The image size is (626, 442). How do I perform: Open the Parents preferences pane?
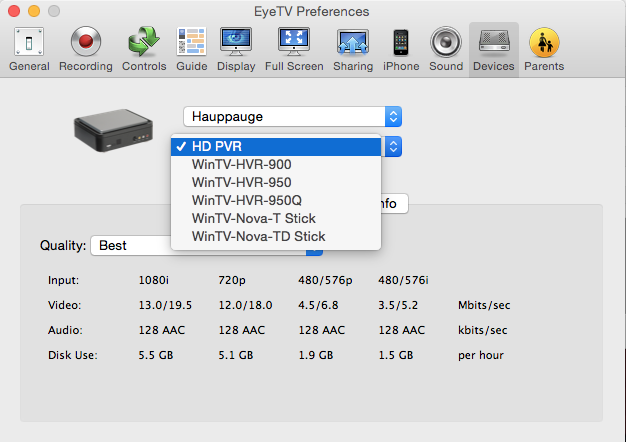(544, 50)
